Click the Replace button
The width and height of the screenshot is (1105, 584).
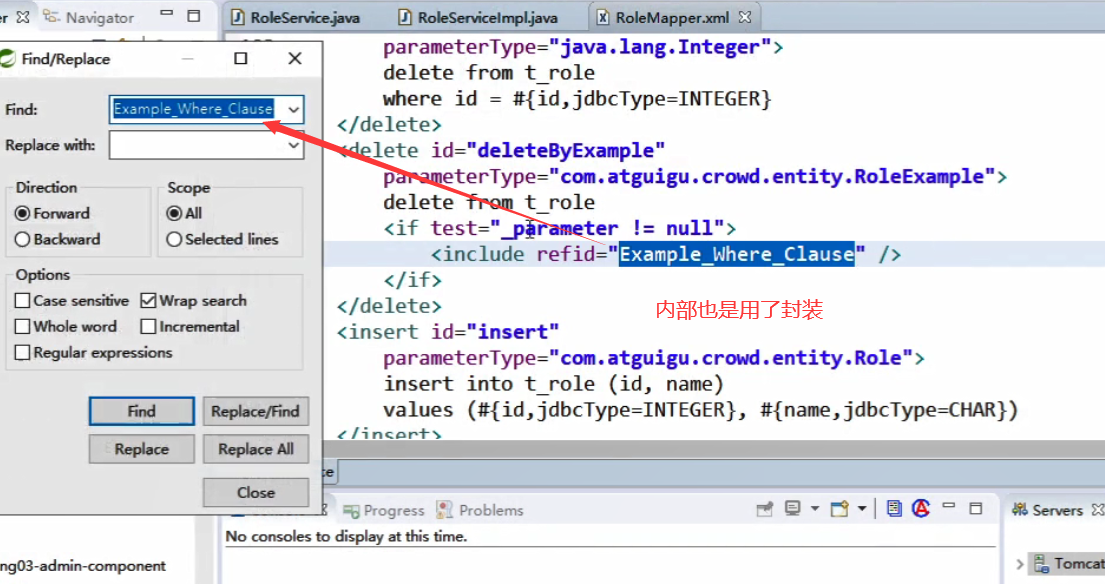pos(142,449)
